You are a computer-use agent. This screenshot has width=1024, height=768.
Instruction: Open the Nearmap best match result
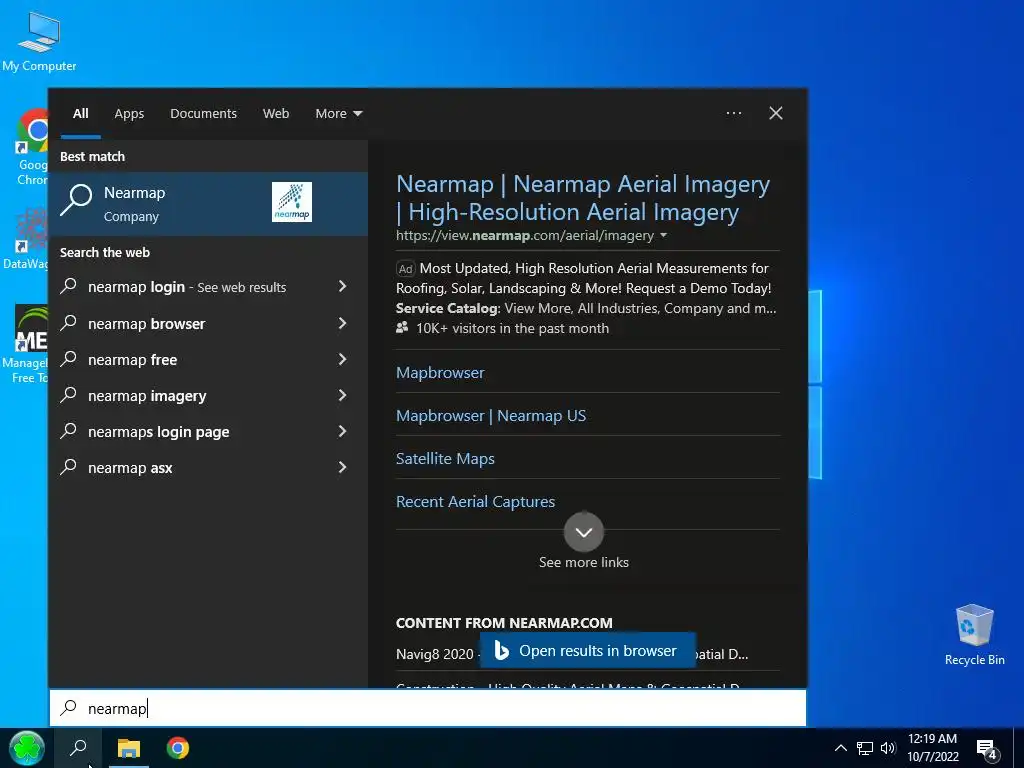pyautogui.click(x=208, y=204)
